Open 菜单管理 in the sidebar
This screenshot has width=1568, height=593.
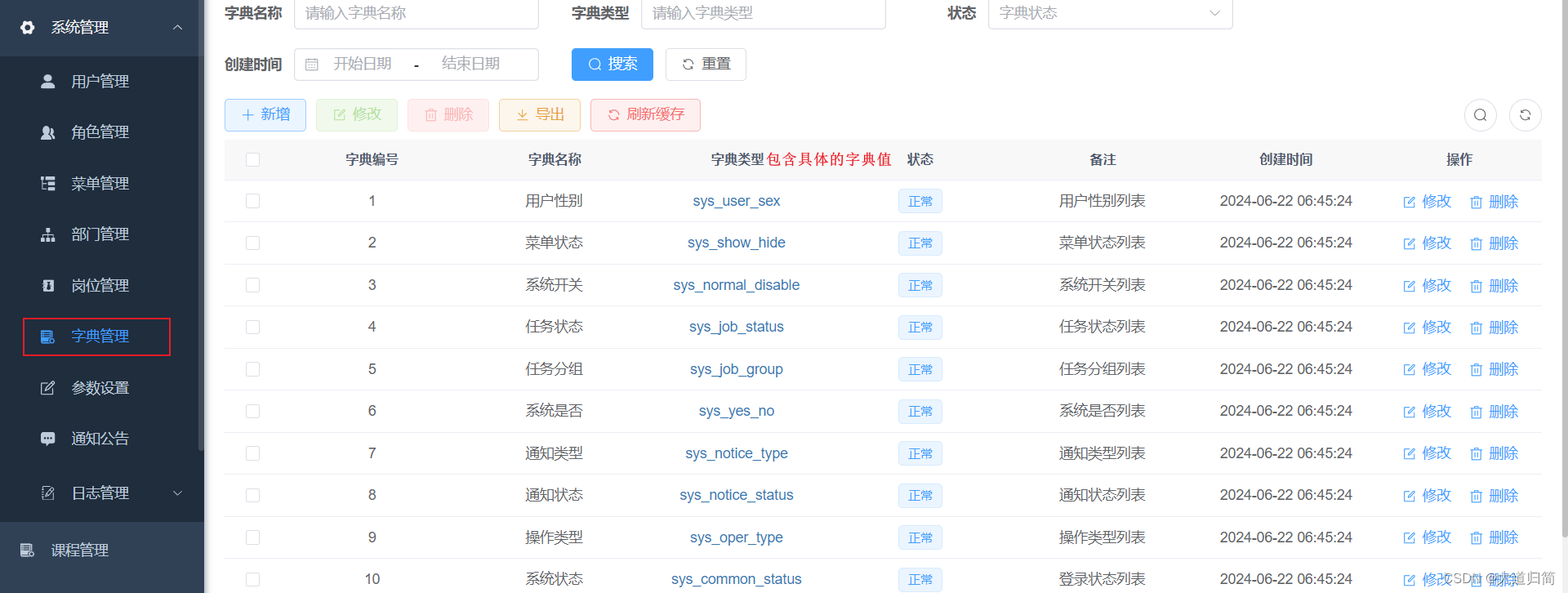100,183
